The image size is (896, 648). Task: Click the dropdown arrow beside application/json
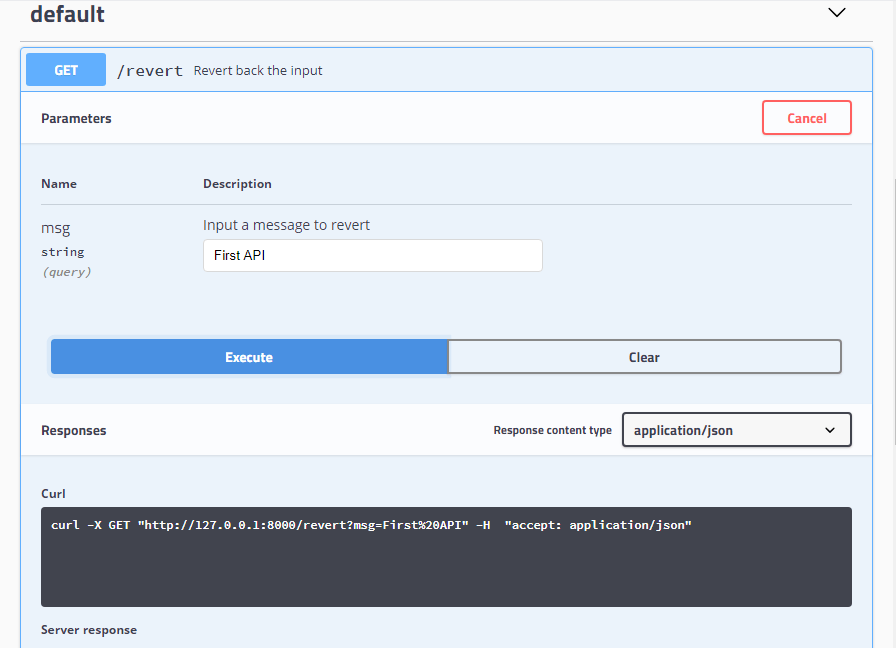tap(830, 430)
